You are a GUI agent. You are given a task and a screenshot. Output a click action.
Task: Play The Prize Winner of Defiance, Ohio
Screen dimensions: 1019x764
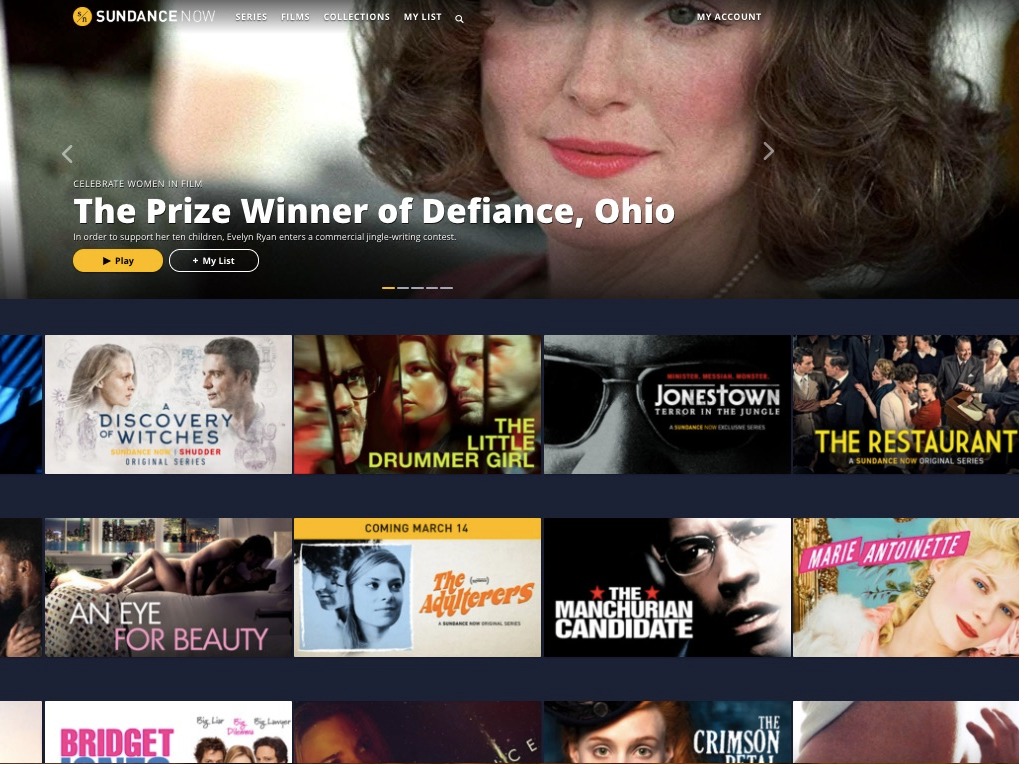pyautogui.click(x=118, y=261)
